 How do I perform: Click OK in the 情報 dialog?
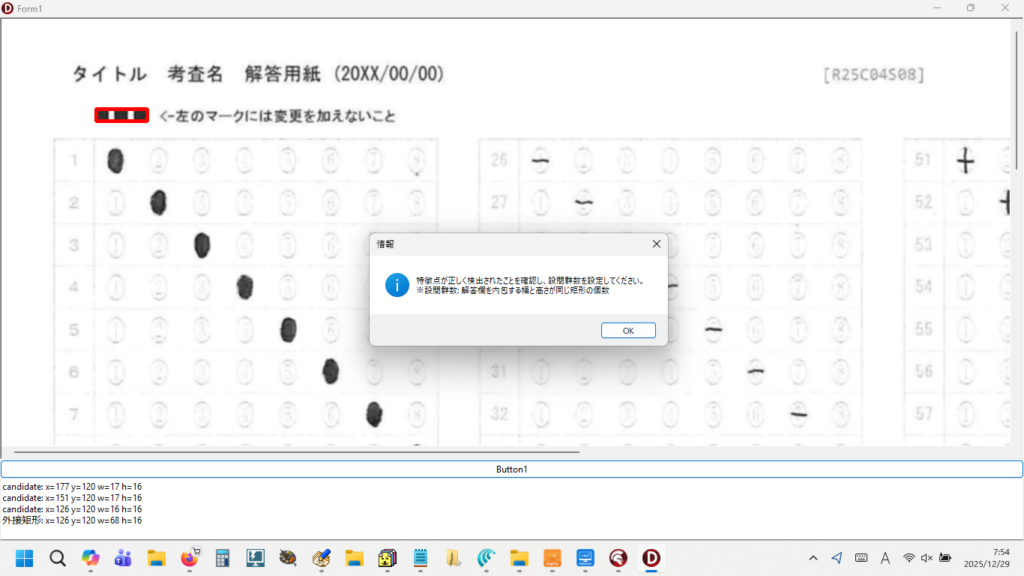[x=628, y=331]
